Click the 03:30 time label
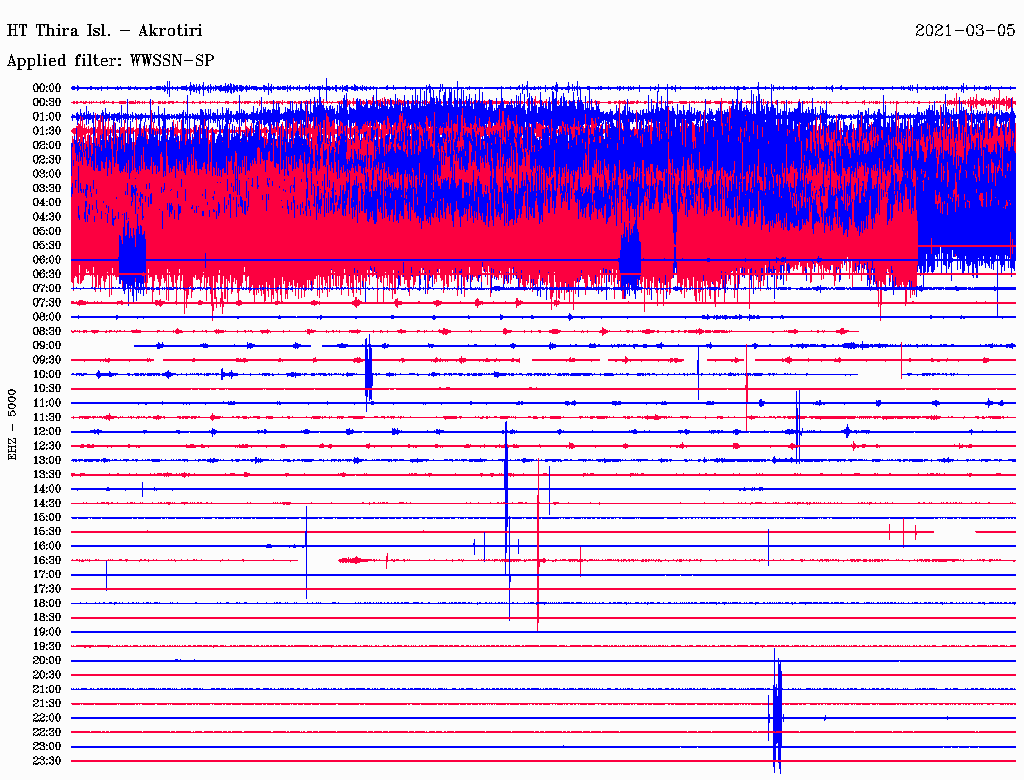This screenshot has height=780, width=1024. point(47,188)
